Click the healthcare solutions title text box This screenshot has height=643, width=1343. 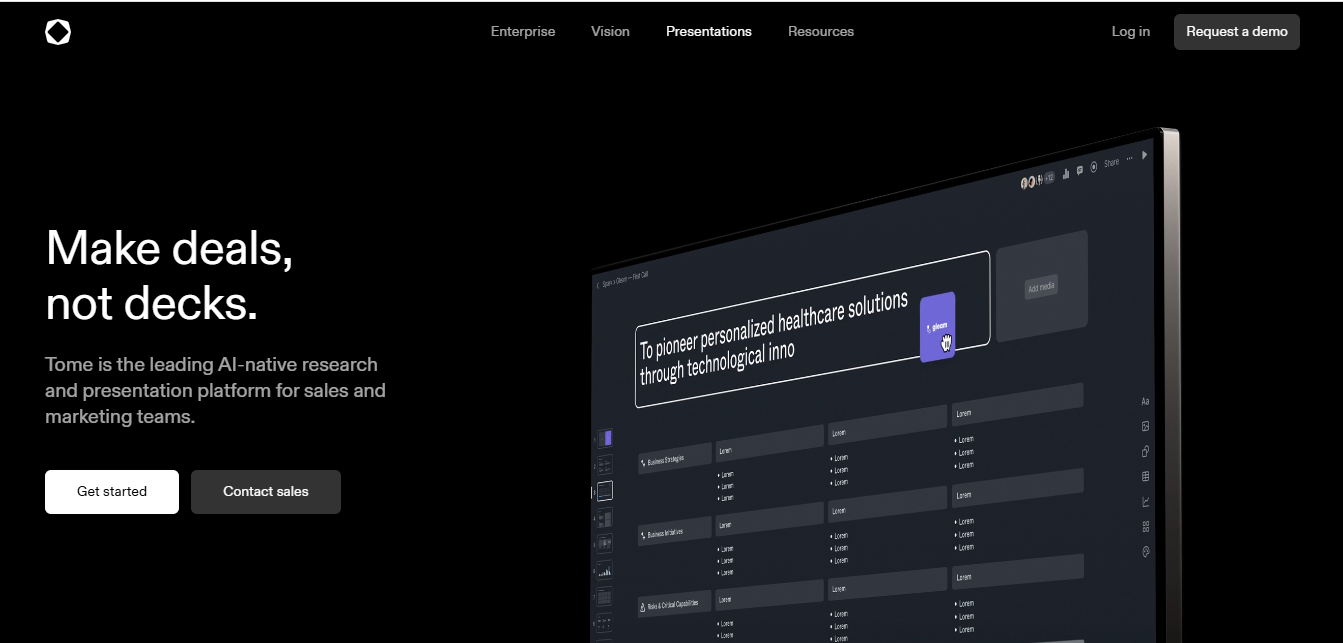pyautogui.click(x=812, y=330)
